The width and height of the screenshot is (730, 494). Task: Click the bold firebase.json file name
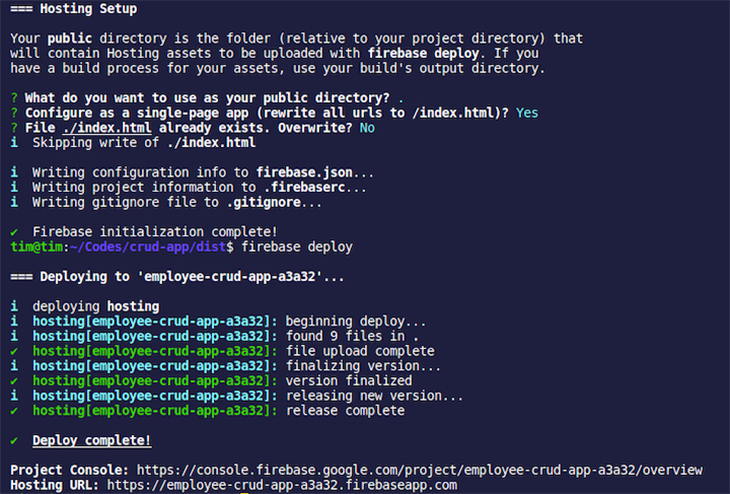(x=304, y=172)
